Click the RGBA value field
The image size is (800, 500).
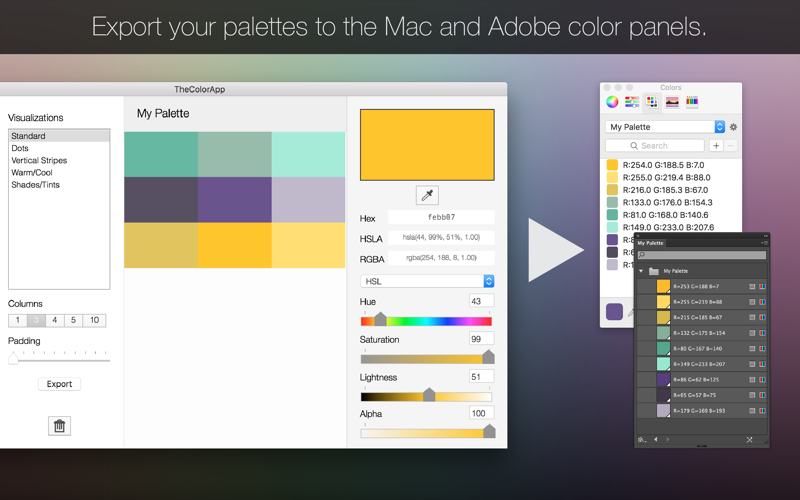click(x=441, y=258)
